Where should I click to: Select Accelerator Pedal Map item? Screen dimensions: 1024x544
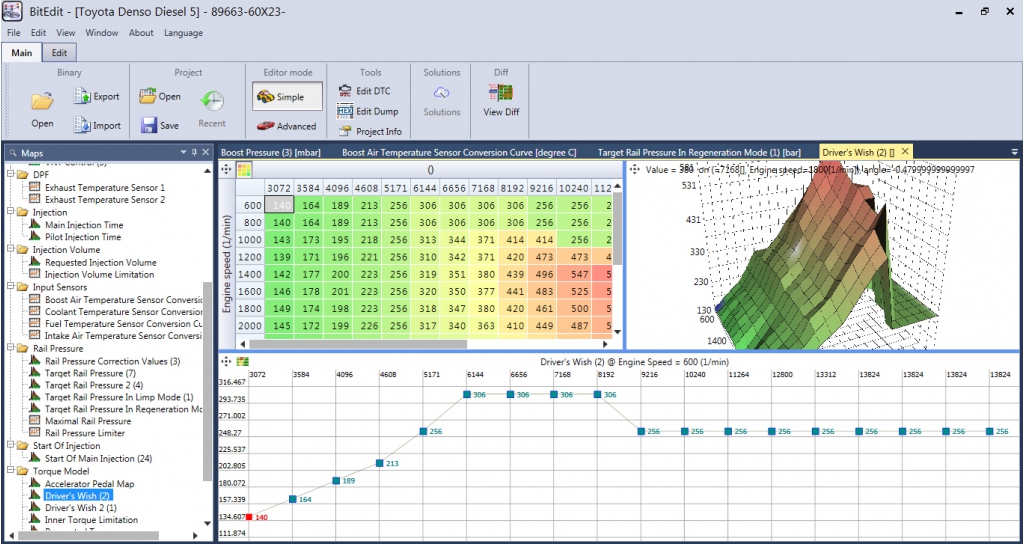[x=89, y=483]
